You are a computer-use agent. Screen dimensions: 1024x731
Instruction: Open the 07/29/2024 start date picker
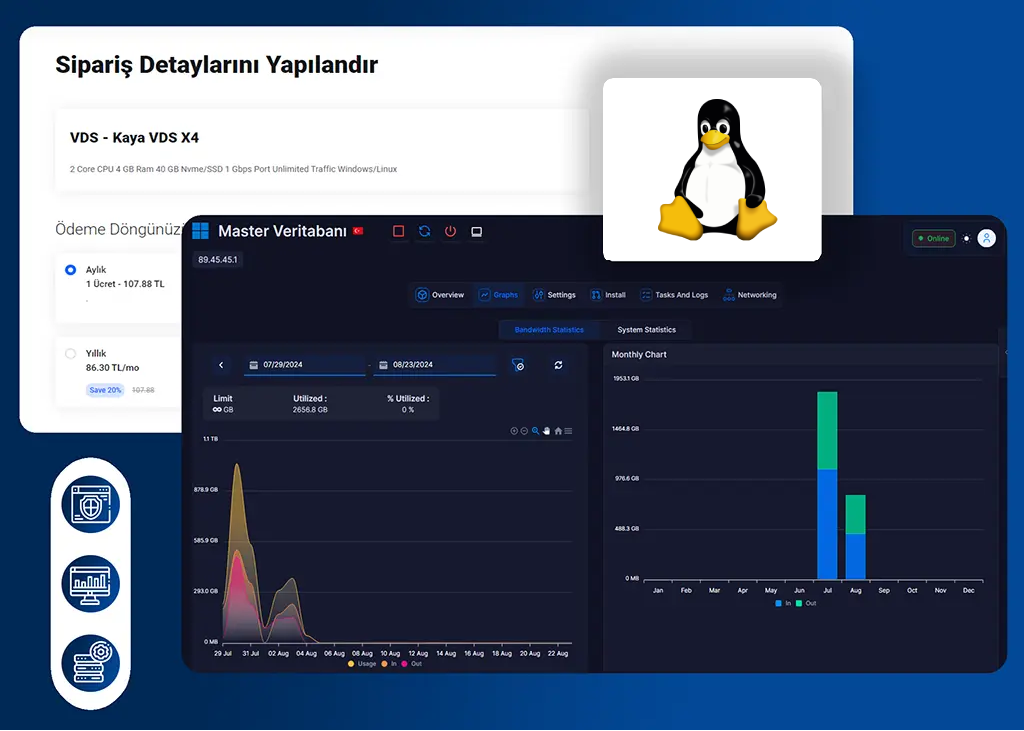pos(304,365)
